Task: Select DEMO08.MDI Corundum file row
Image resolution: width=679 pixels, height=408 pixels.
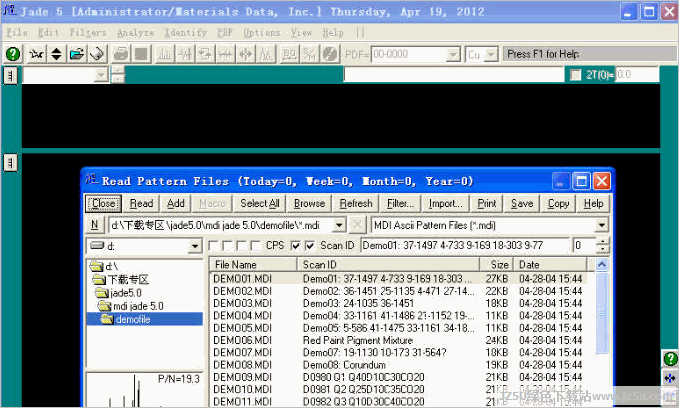Action: click(x=398, y=365)
